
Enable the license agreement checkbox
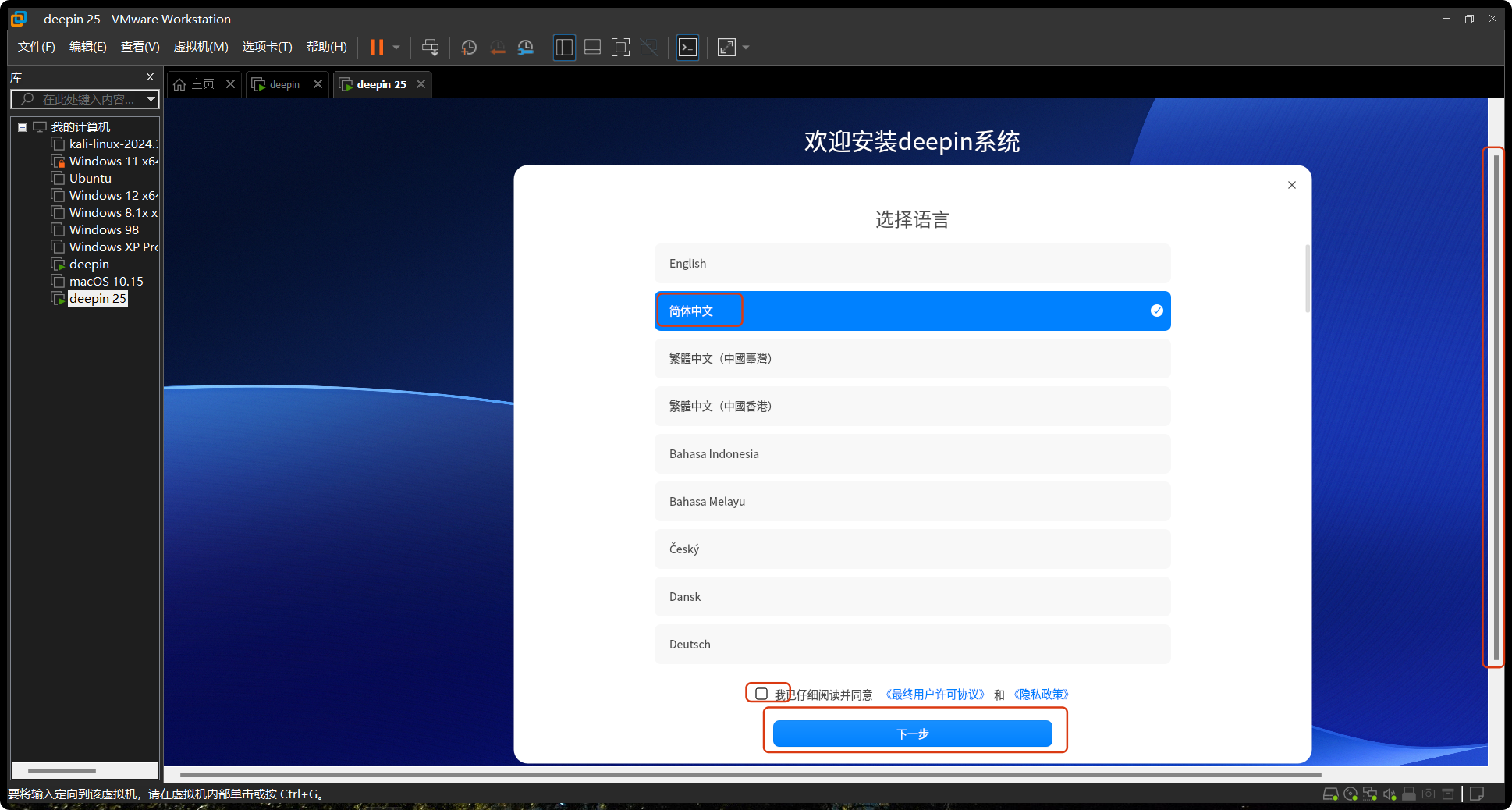(761, 693)
